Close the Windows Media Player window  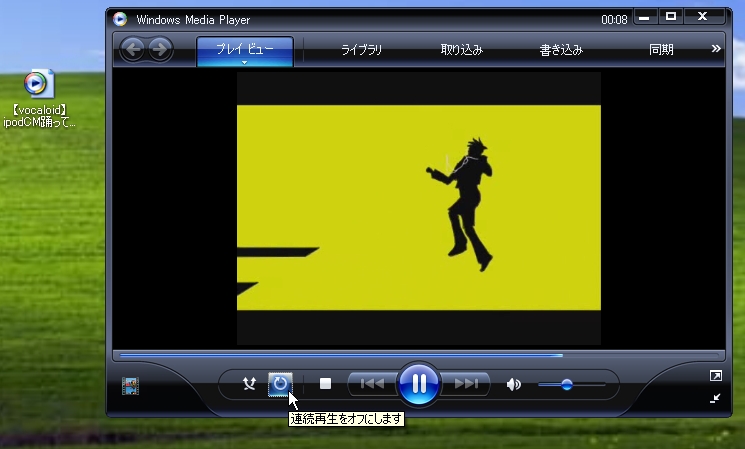pyautogui.click(x=702, y=17)
